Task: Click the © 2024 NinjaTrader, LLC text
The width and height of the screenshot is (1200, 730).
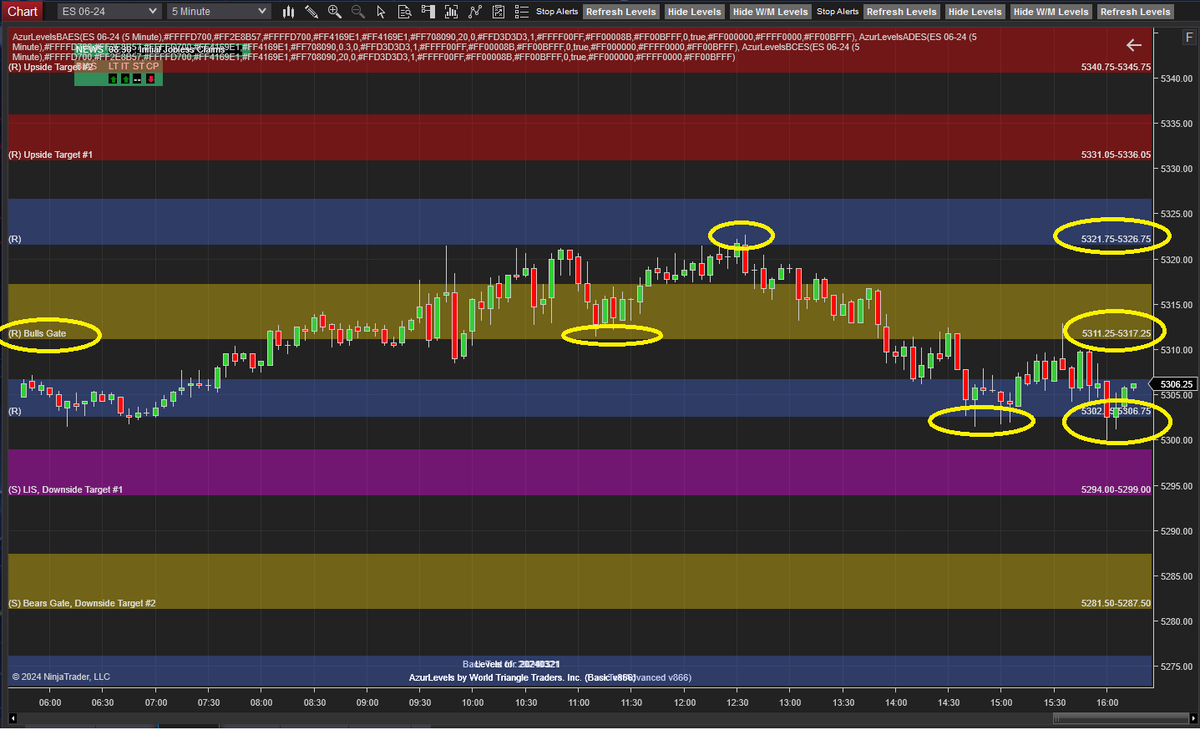Action: pyautogui.click(x=61, y=677)
